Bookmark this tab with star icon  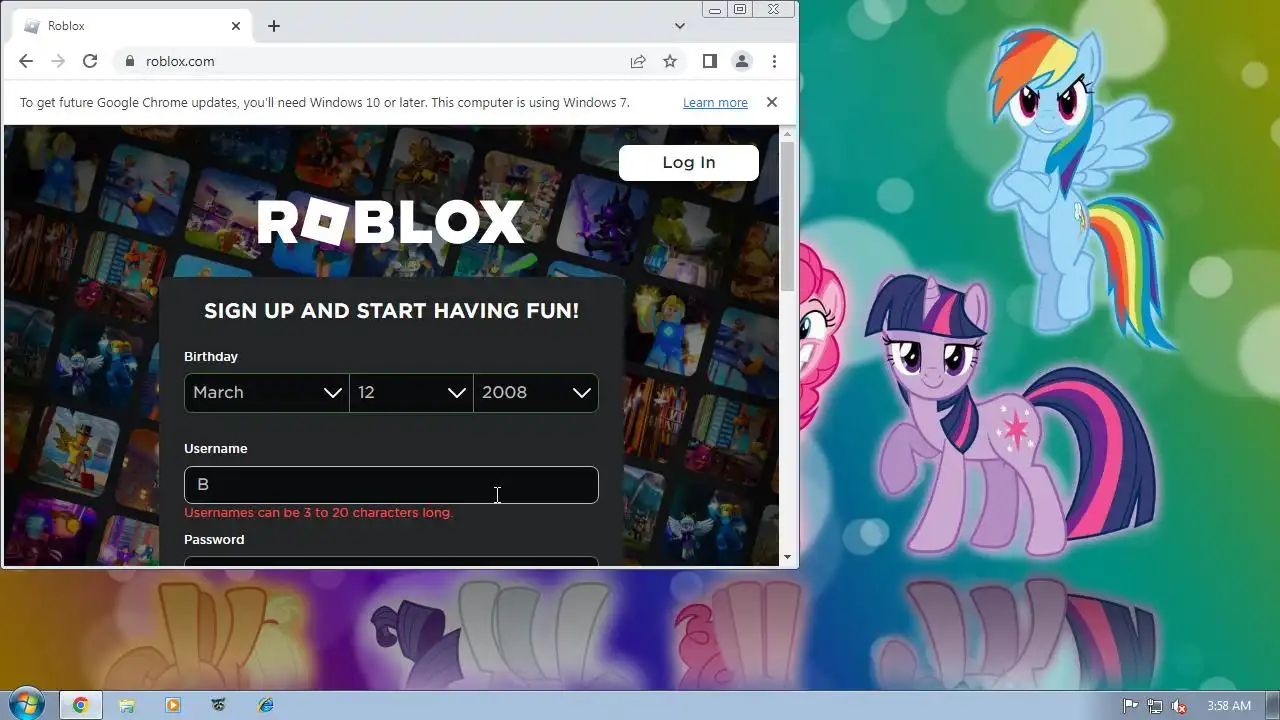click(x=670, y=61)
